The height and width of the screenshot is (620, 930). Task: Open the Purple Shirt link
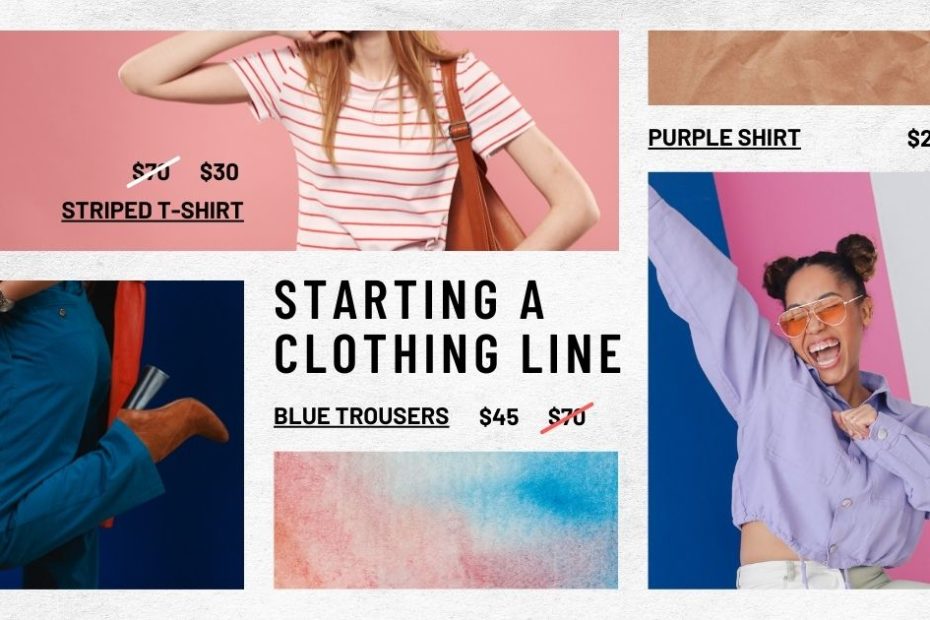(x=724, y=138)
